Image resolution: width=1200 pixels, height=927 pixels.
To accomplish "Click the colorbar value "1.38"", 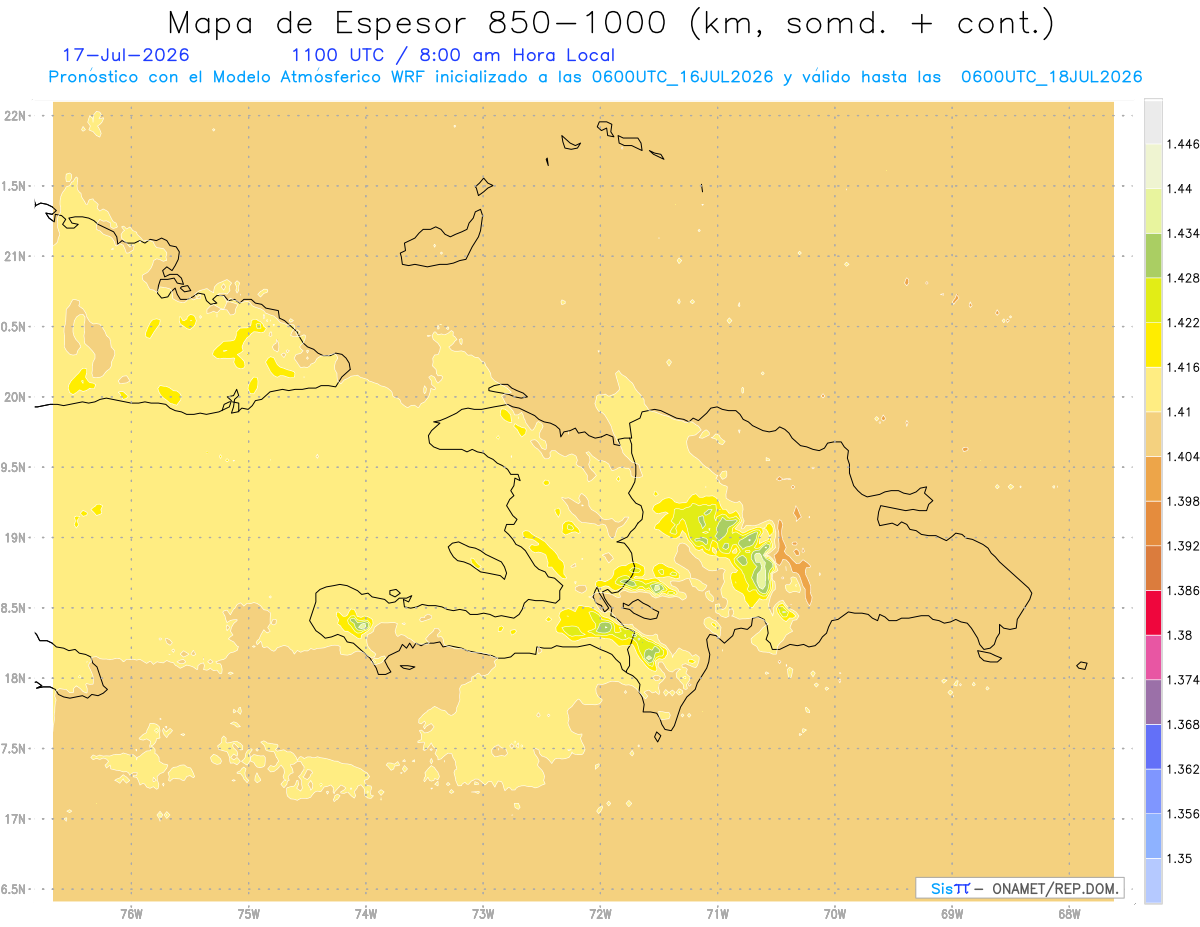I will [x=1179, y=635].
